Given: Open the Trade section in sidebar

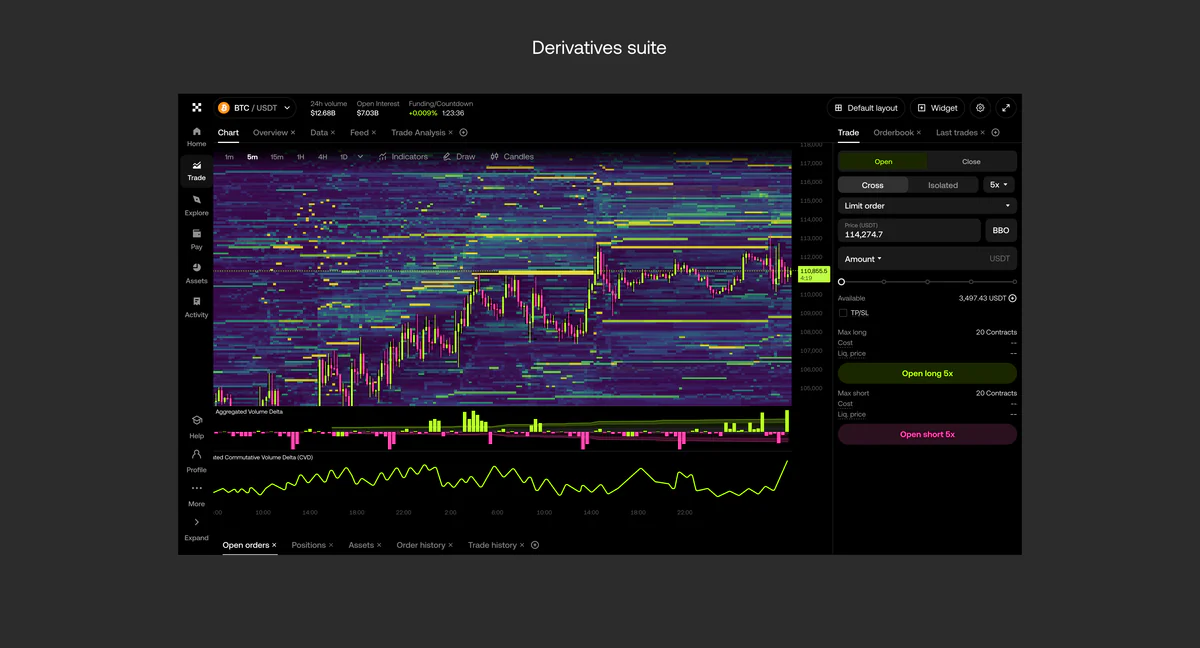Looking at the screenshot, I should pyautogui.click(x=196, y=171).
